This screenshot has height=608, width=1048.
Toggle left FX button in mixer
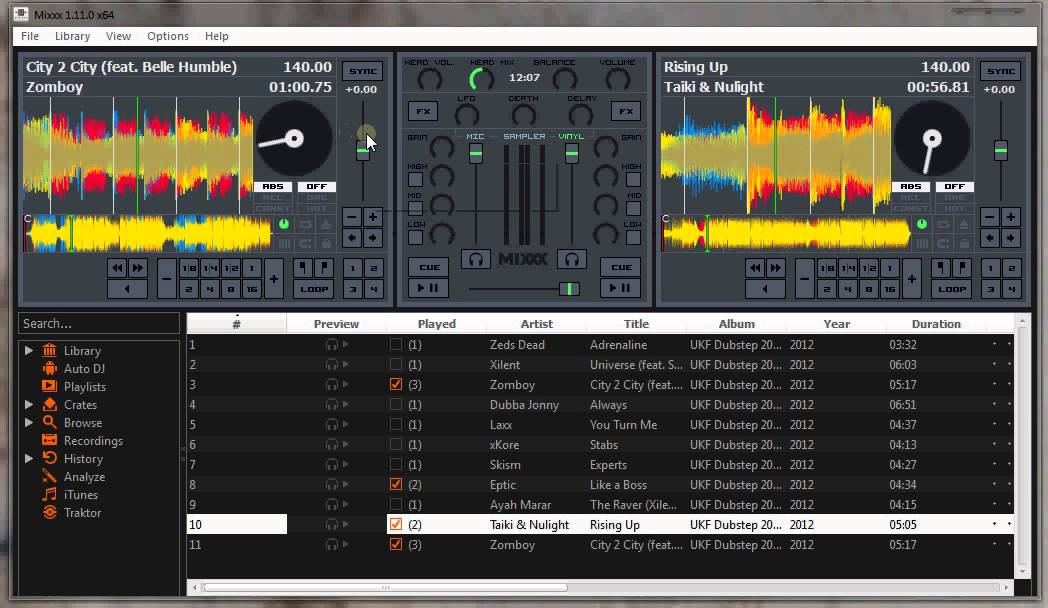pyautogui.click(x=423, y=111)
